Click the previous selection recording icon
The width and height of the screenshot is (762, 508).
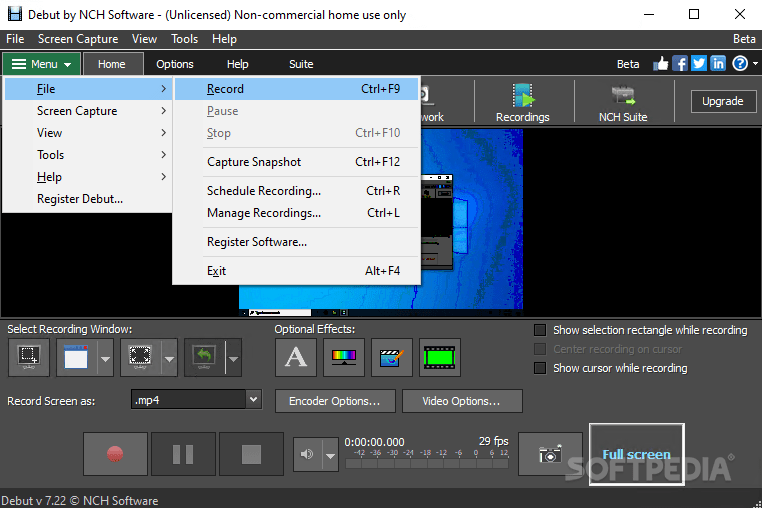(204, 358)
